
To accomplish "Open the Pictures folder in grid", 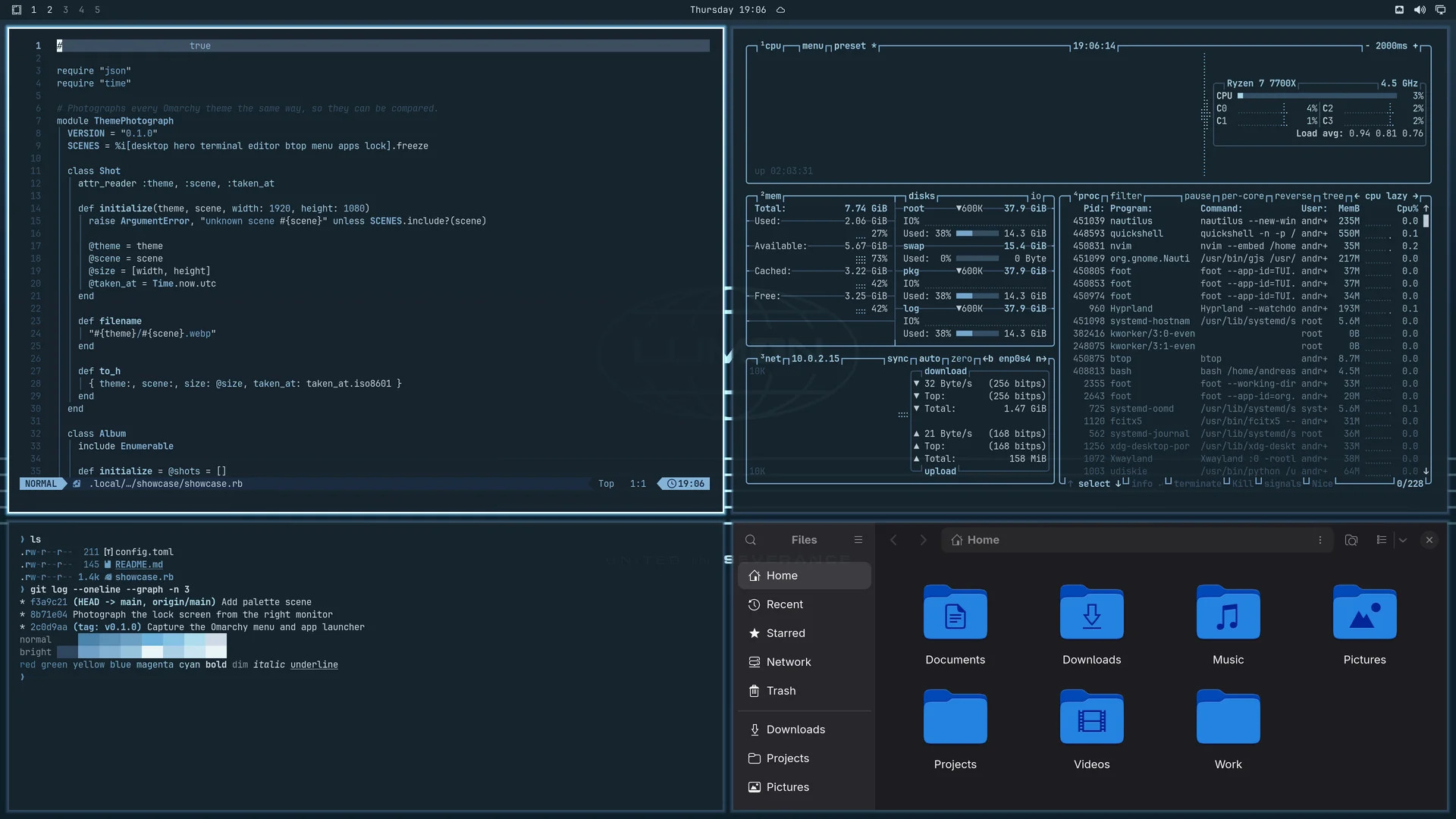I will click(1365, 625).
